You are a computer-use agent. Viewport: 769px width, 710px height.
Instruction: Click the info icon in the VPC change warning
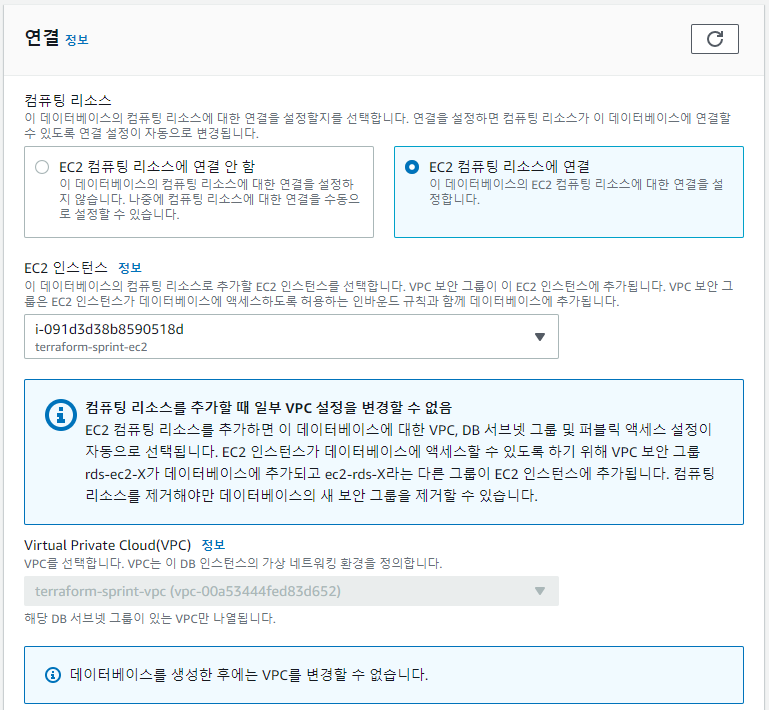click(x=53, y=675)
